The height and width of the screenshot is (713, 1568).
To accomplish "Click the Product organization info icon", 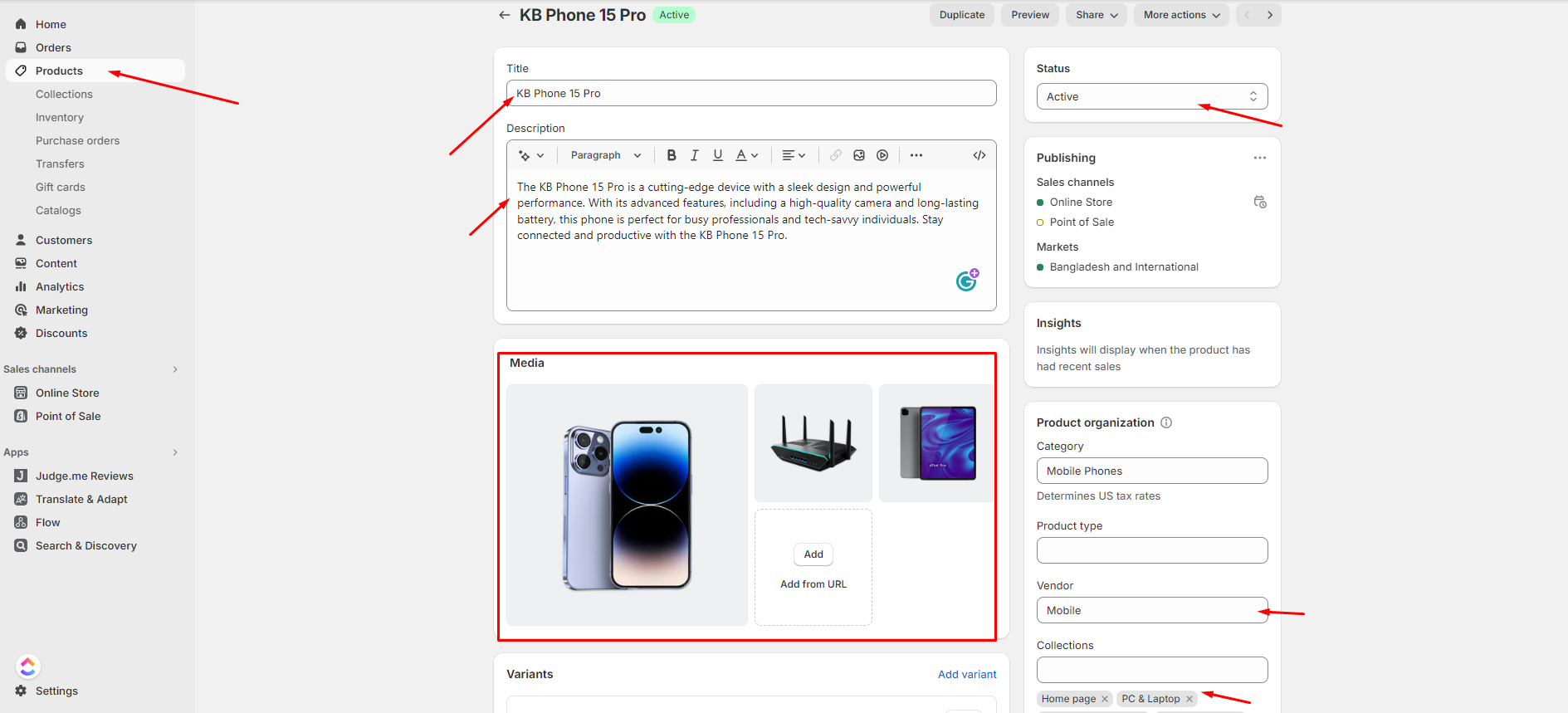I will pos(1166,422).
